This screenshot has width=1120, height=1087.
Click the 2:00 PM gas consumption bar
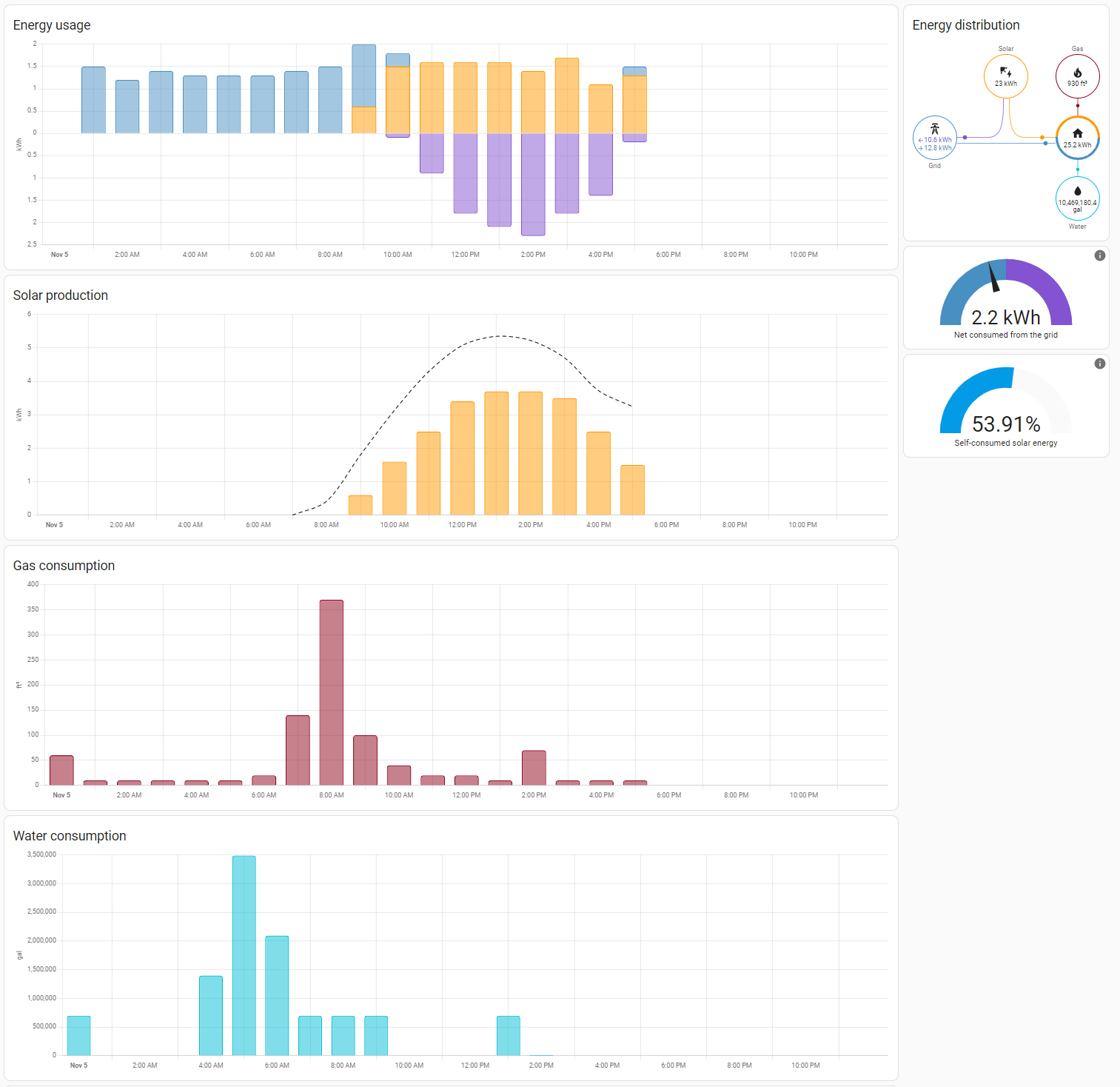pos(534,768)
